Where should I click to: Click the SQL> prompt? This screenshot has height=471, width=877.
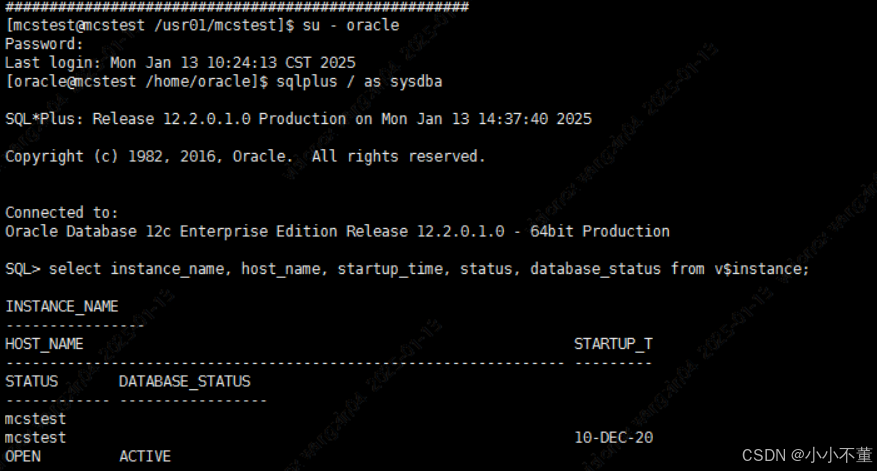(22, 269)
